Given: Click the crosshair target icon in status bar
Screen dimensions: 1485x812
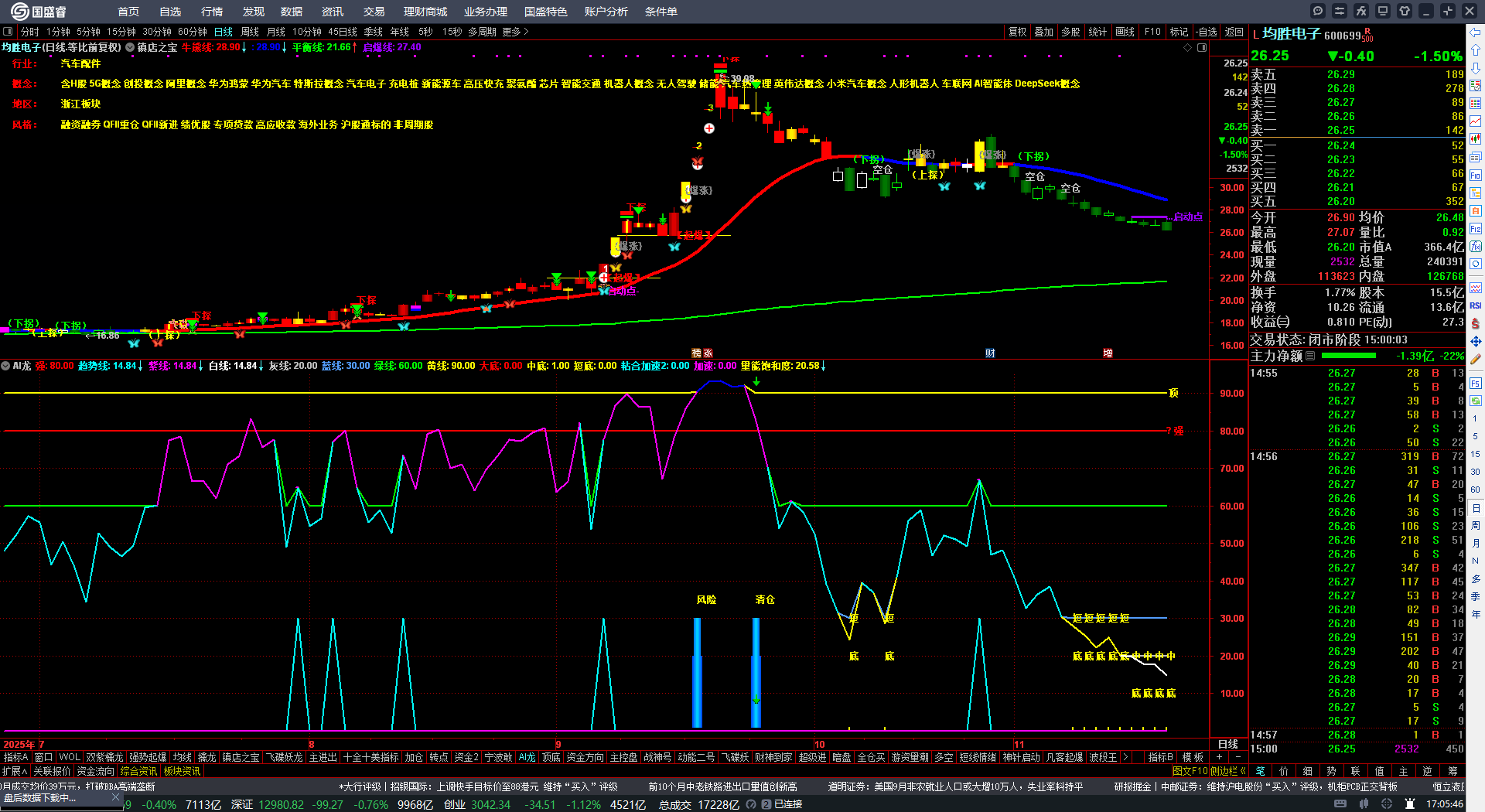Looking at the screenshot, I should [x=1388, y=804].
